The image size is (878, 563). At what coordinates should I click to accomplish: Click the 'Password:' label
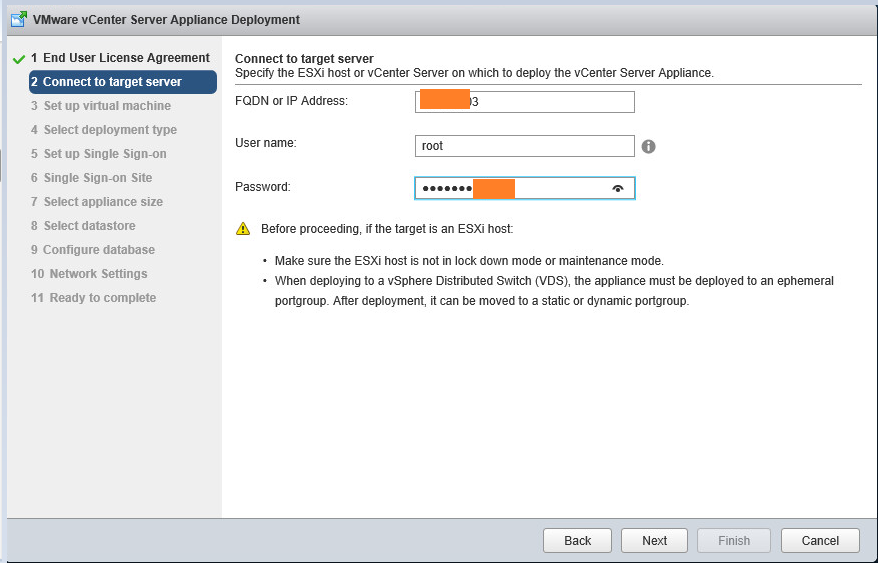(263, 187)
